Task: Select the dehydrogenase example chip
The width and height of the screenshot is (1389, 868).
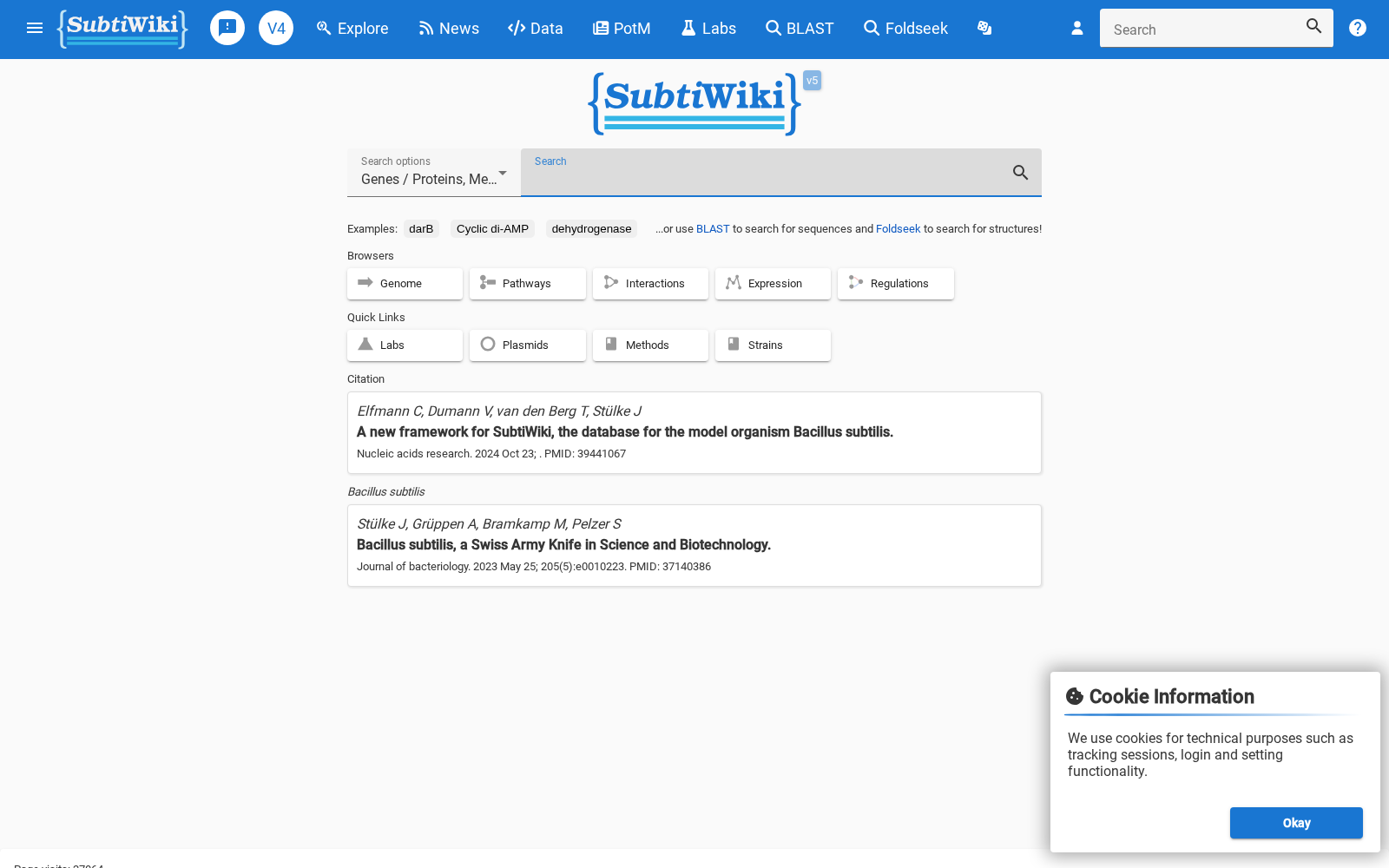Action: point(591,228)
